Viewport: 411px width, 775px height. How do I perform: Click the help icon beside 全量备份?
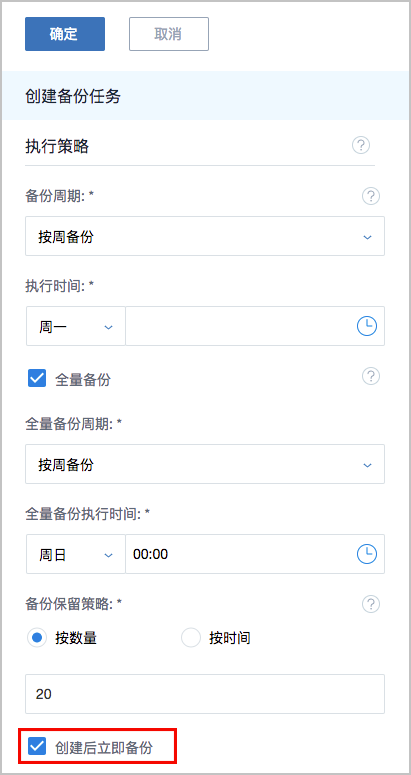(370, 376)
